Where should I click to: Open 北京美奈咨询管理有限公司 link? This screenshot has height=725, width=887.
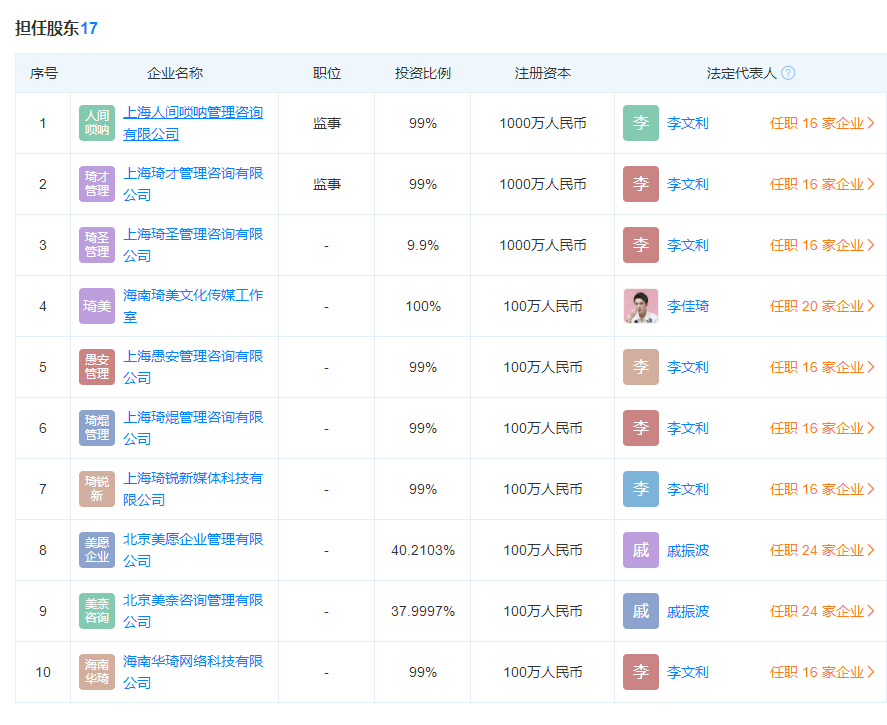point(192,611)
